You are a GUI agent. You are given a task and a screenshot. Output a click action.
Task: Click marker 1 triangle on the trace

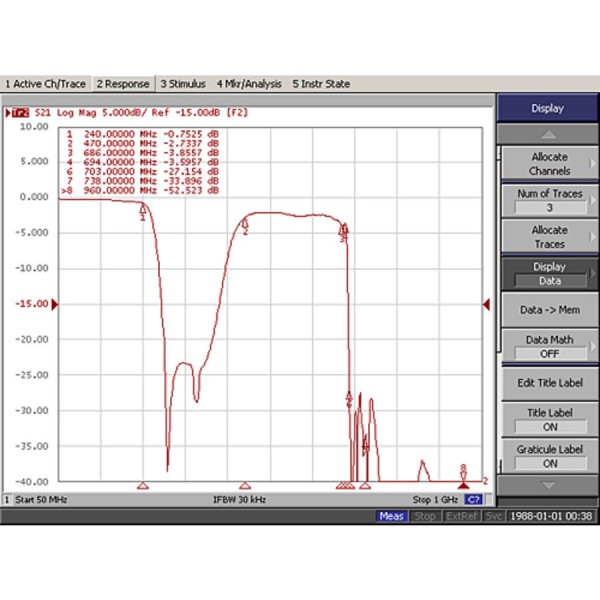[143, 208]
